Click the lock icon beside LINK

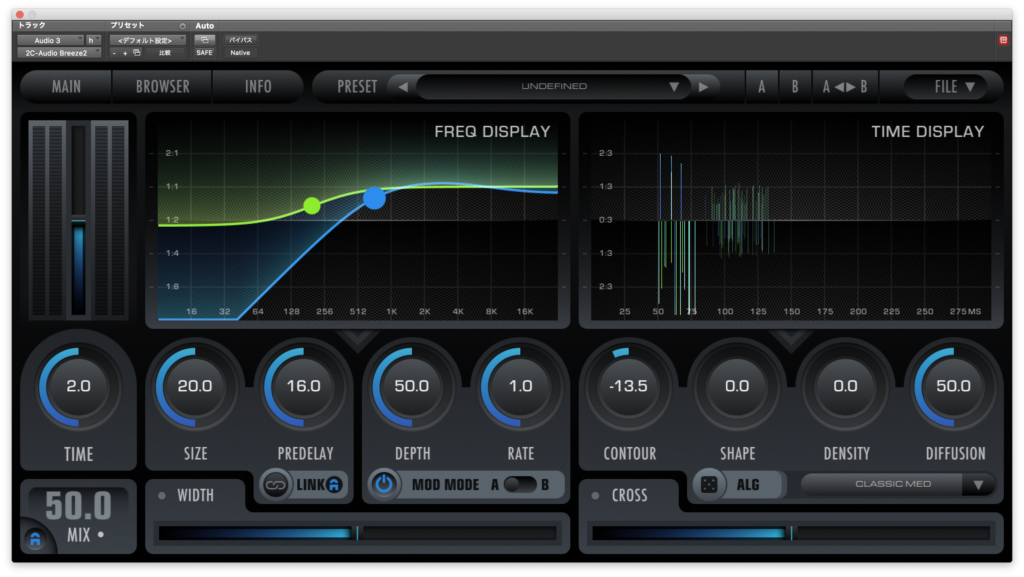pyautogui.click(x=334, y=485)
